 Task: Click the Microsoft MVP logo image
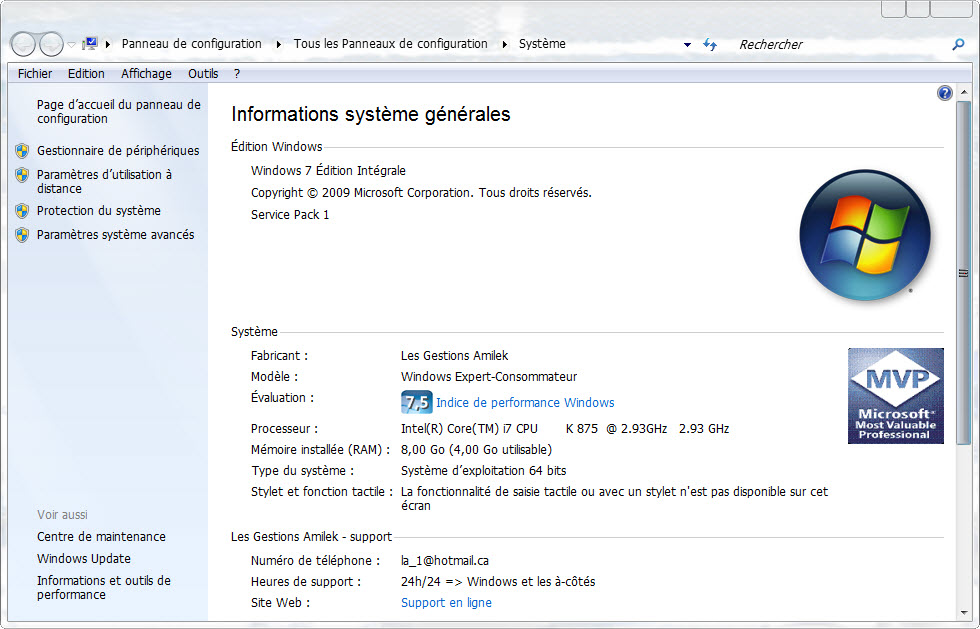coord(896,396)
